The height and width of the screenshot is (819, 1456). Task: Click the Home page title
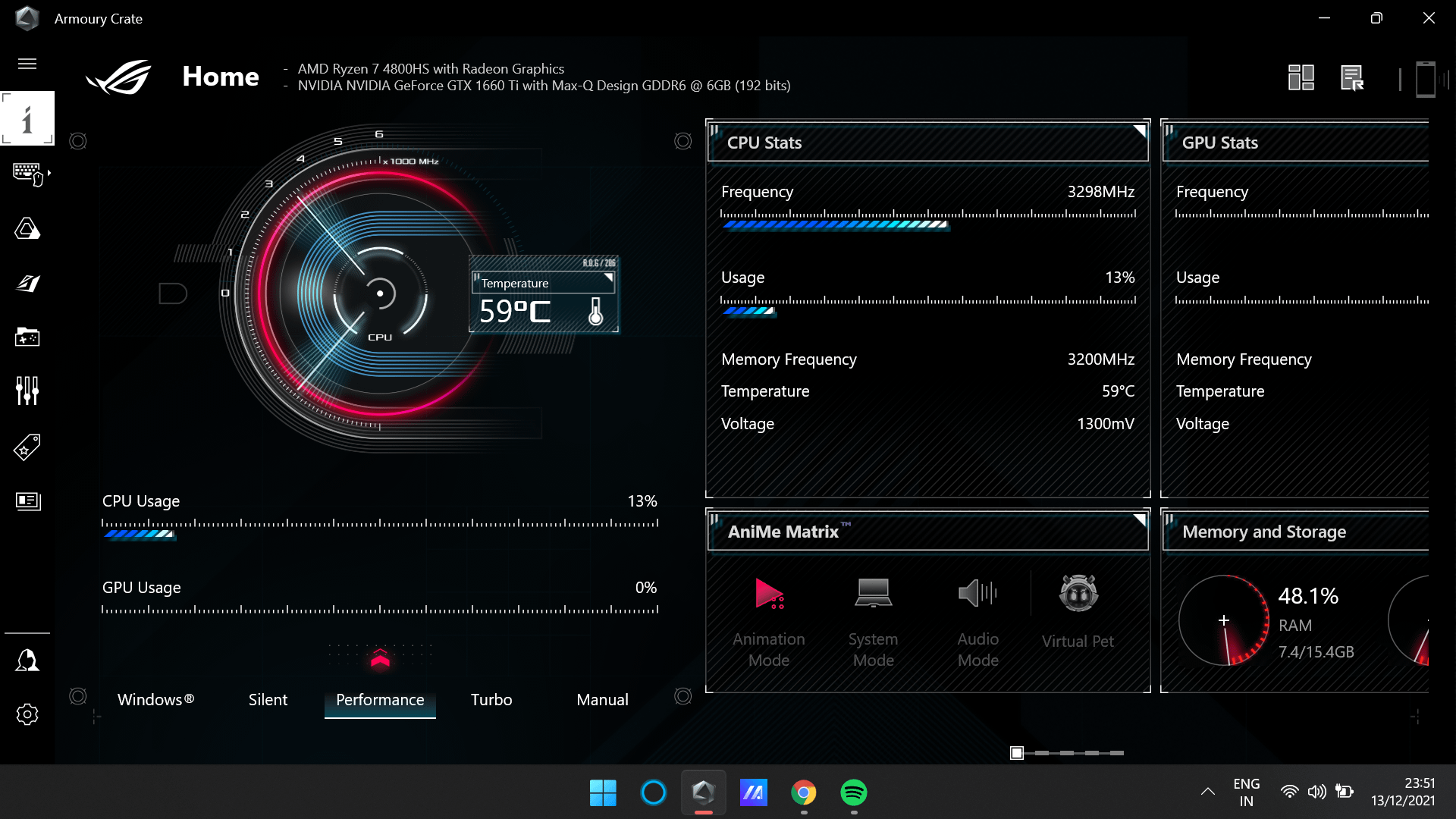tap(221, 77)
